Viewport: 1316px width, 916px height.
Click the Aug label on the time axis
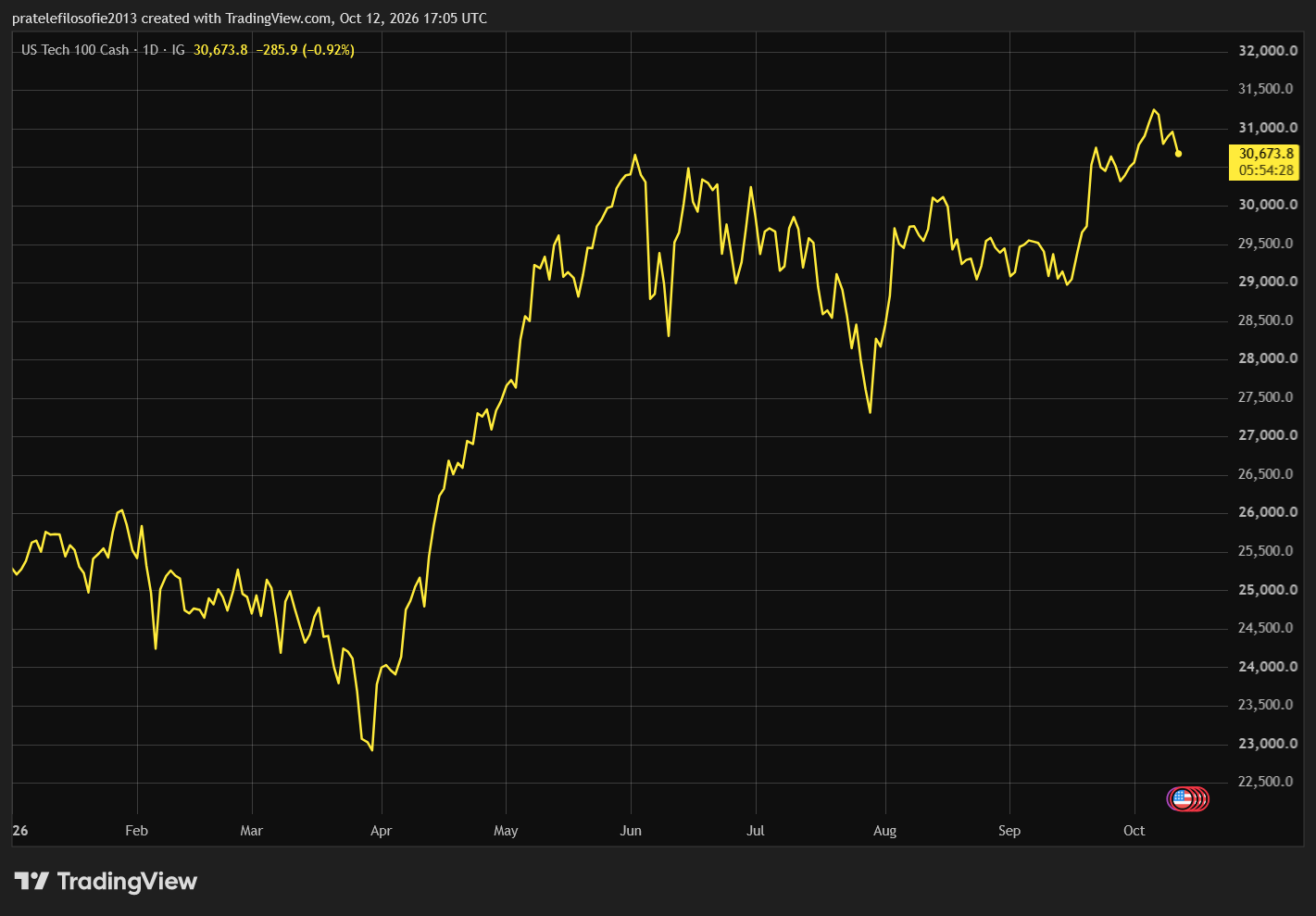click(x=884, y=831)
